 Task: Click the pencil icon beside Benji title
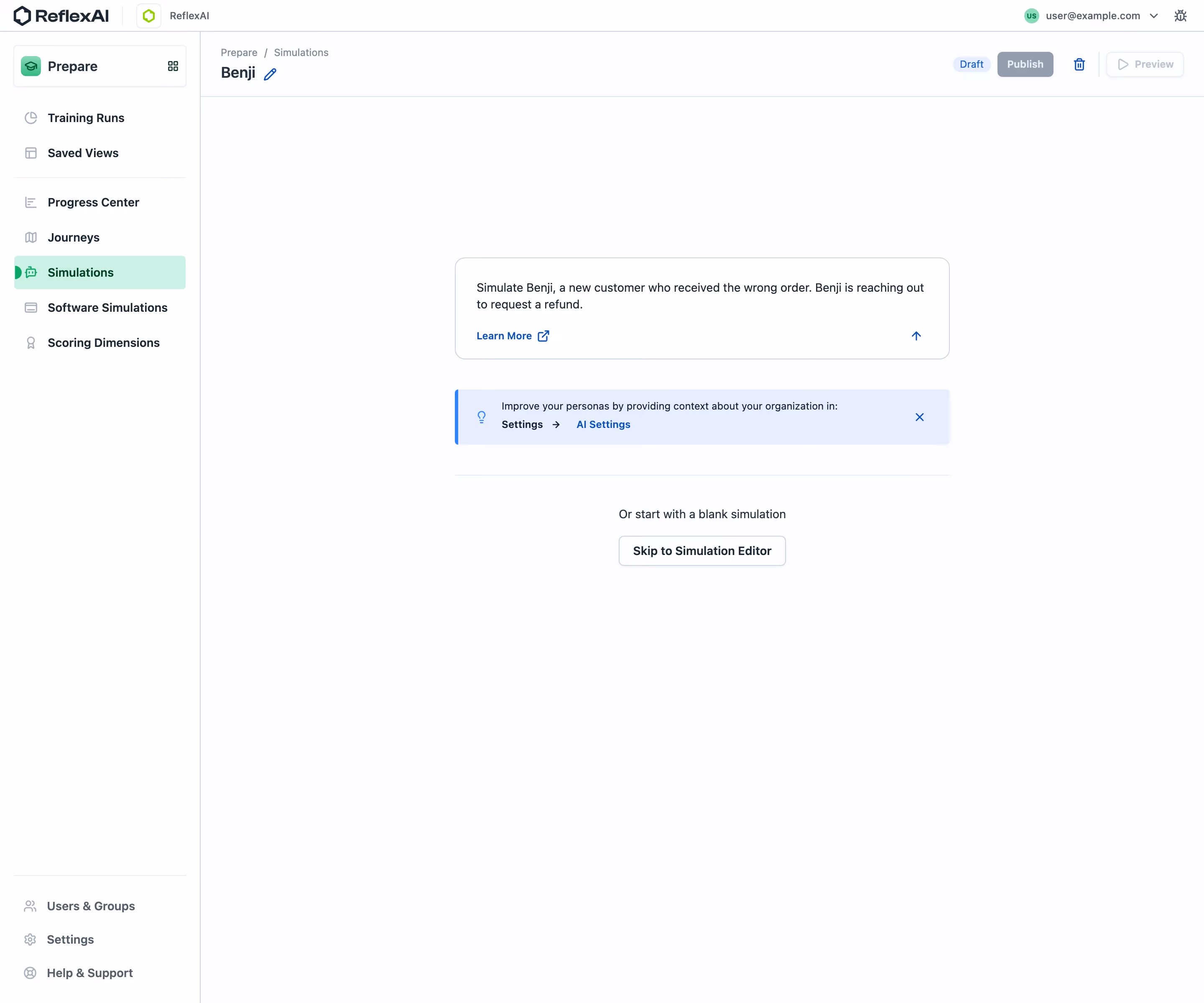tap(270, 74)
